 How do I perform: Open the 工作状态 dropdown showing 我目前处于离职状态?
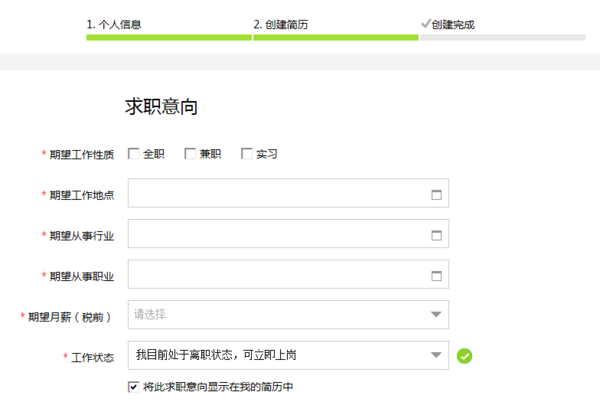[280, 355]
